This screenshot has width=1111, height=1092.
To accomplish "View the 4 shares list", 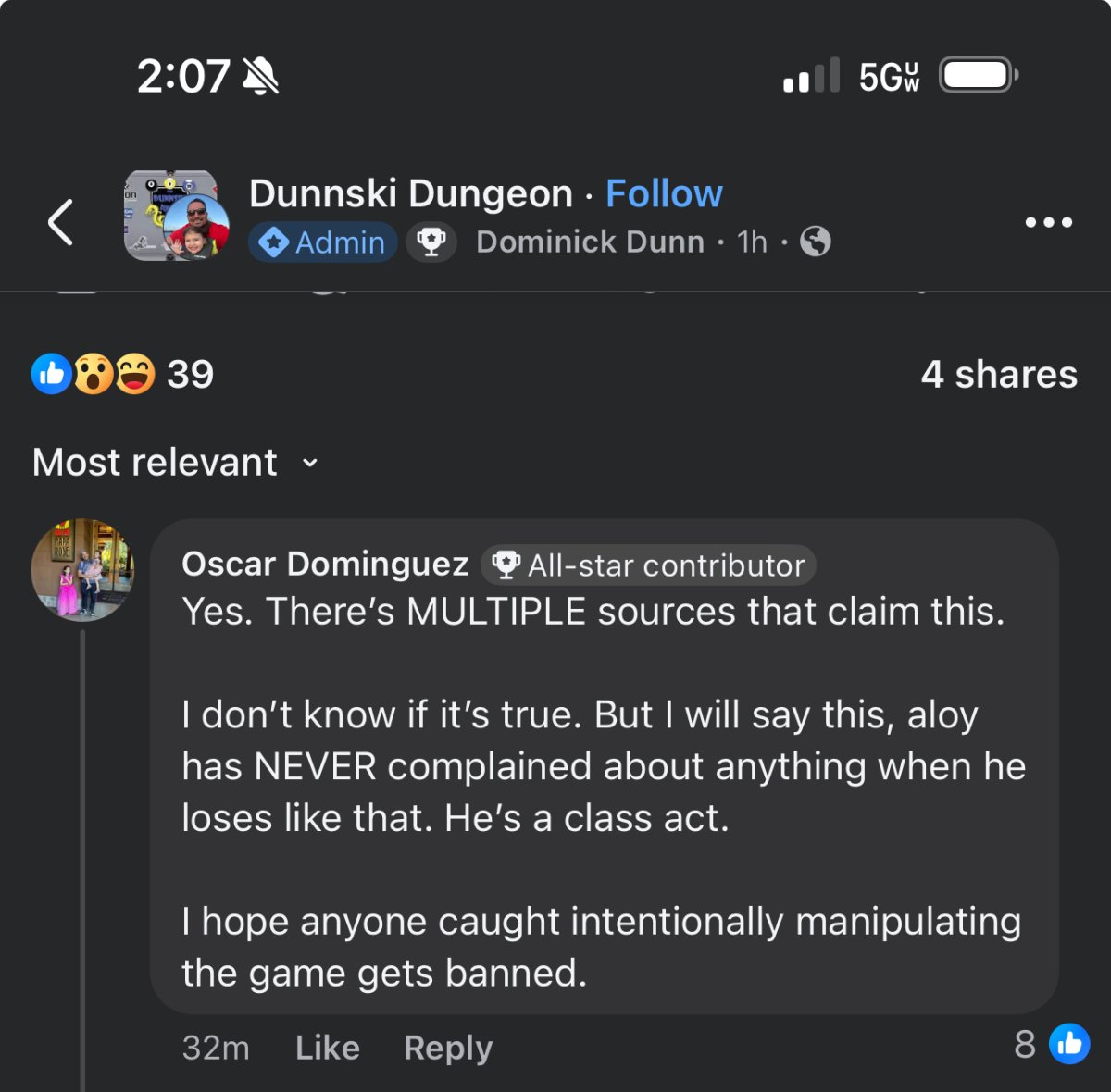I will tap(999, 375).
